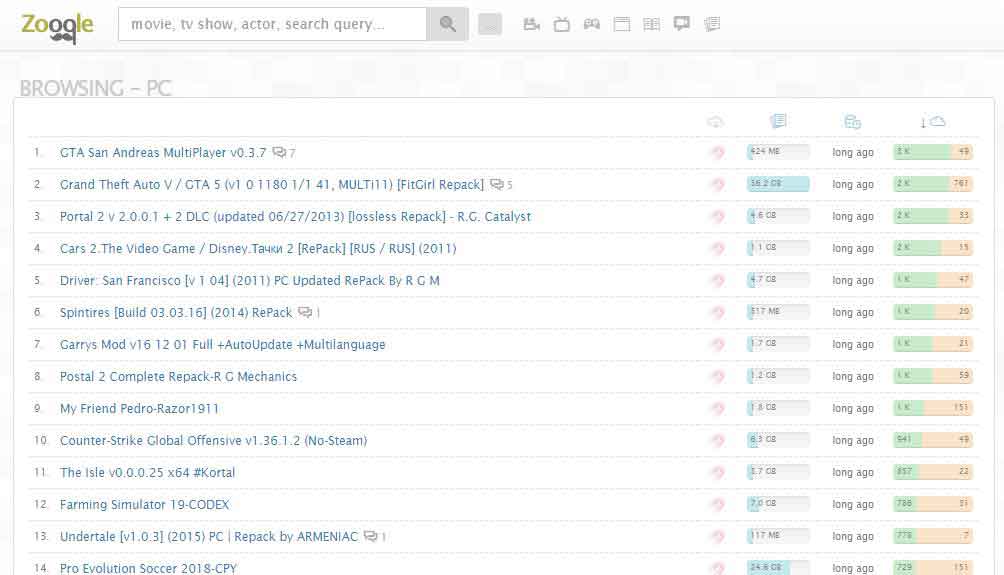Open The Isle v0.0.0.25 x64 #Kortal

[x=147, y=473]
